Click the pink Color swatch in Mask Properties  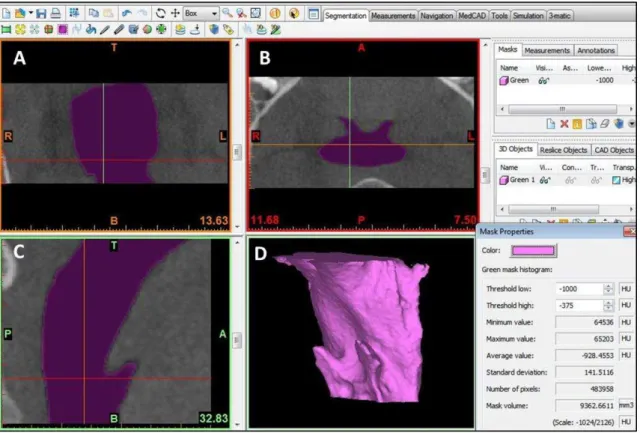533,251
